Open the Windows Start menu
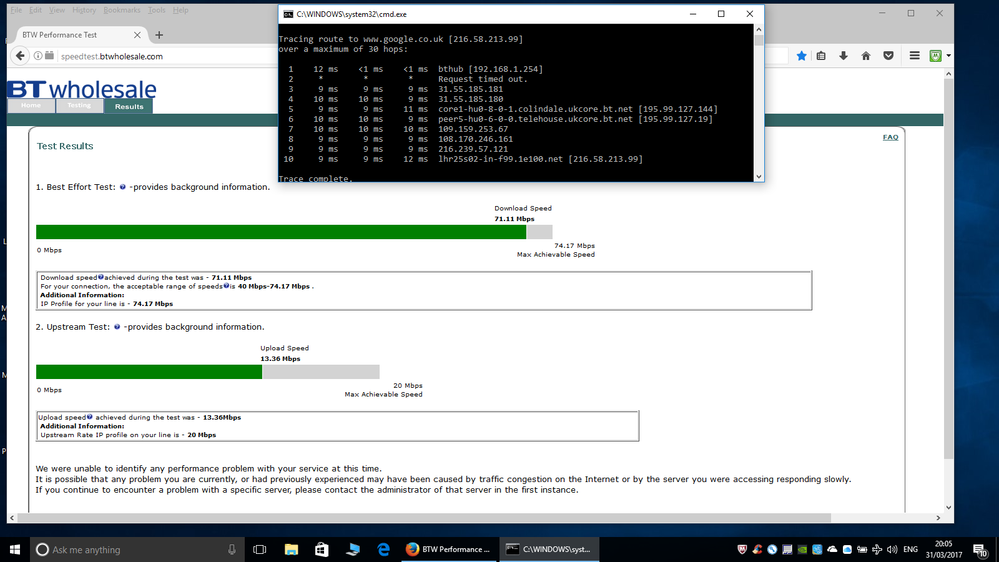Screen dimensions: 999x562 (x=15, y=549)
